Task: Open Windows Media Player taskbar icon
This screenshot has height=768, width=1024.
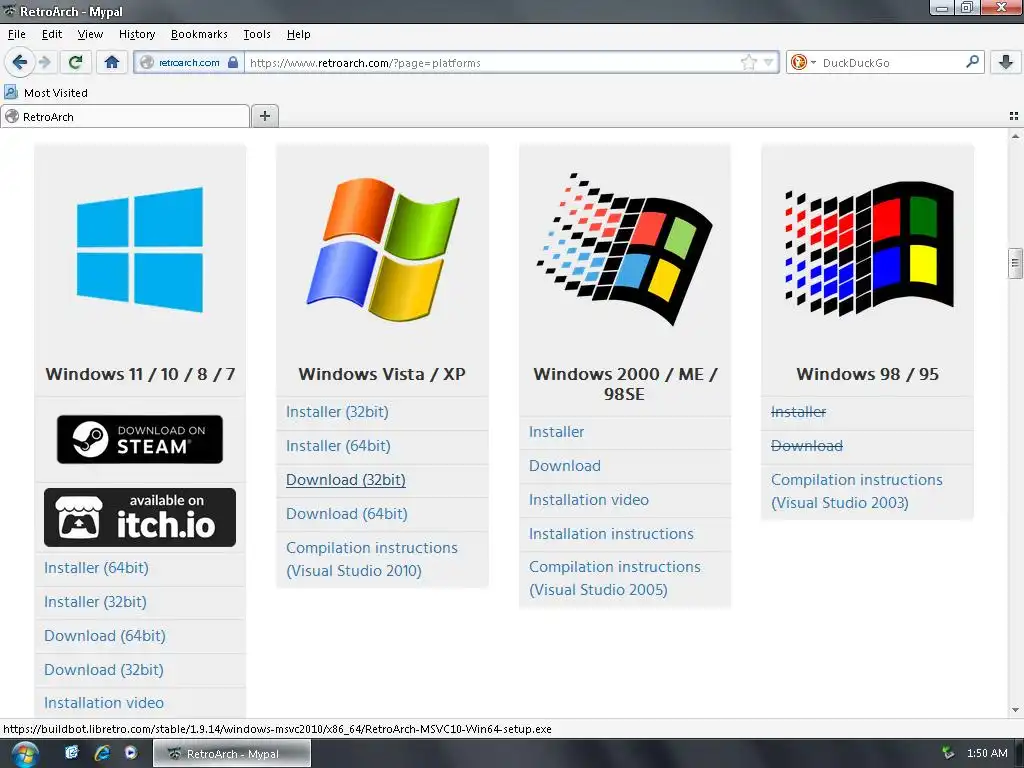Action: tap(131, 752)
